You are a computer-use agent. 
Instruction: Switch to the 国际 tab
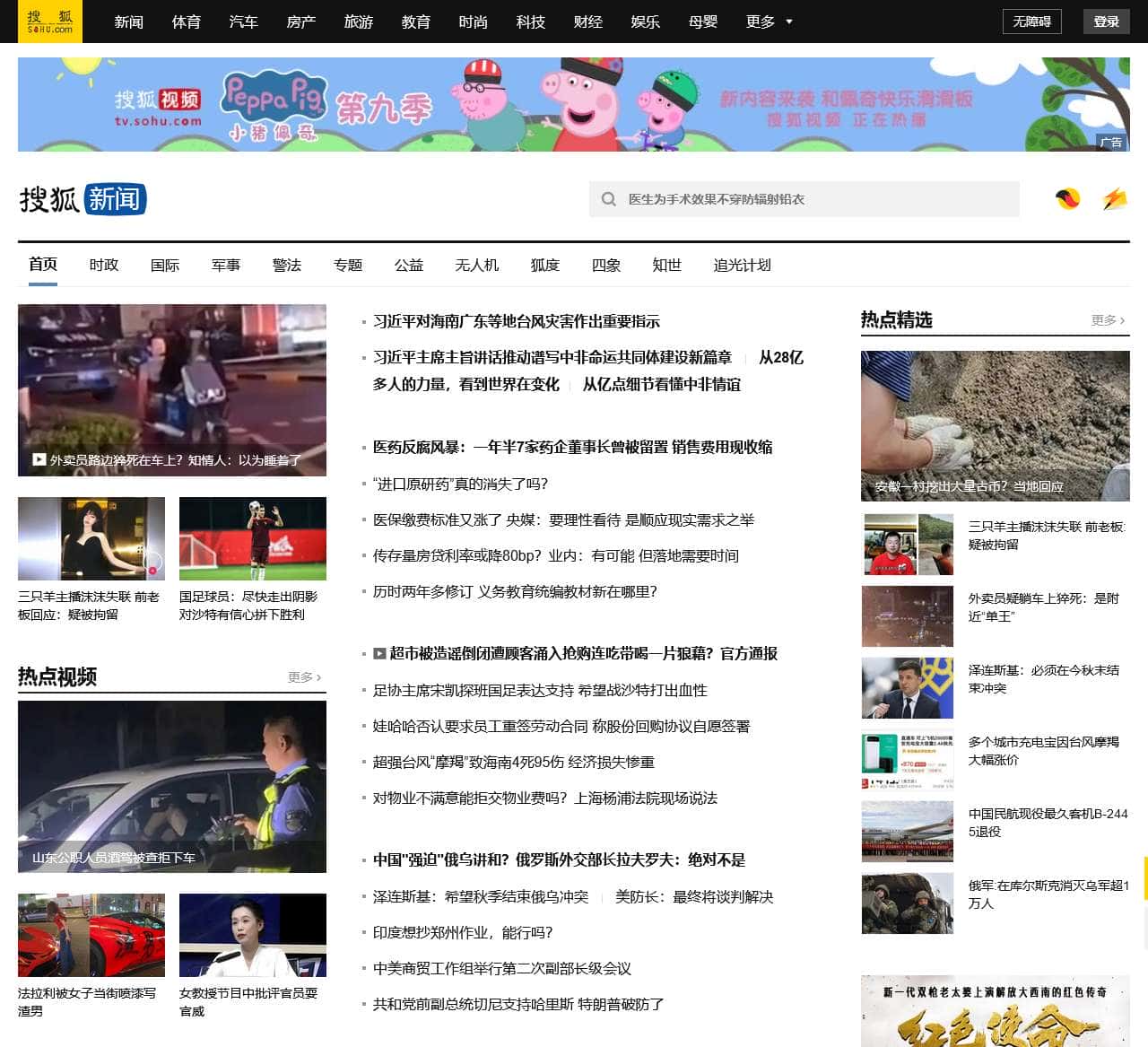point(165,265)
